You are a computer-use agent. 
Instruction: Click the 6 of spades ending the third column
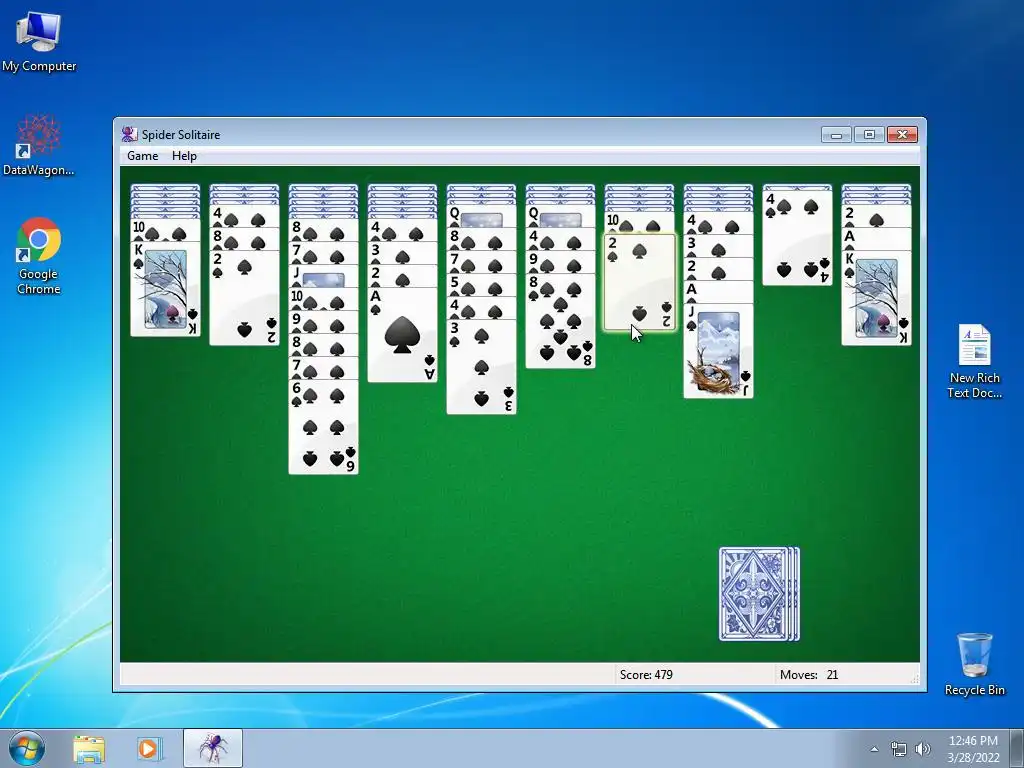323,426
